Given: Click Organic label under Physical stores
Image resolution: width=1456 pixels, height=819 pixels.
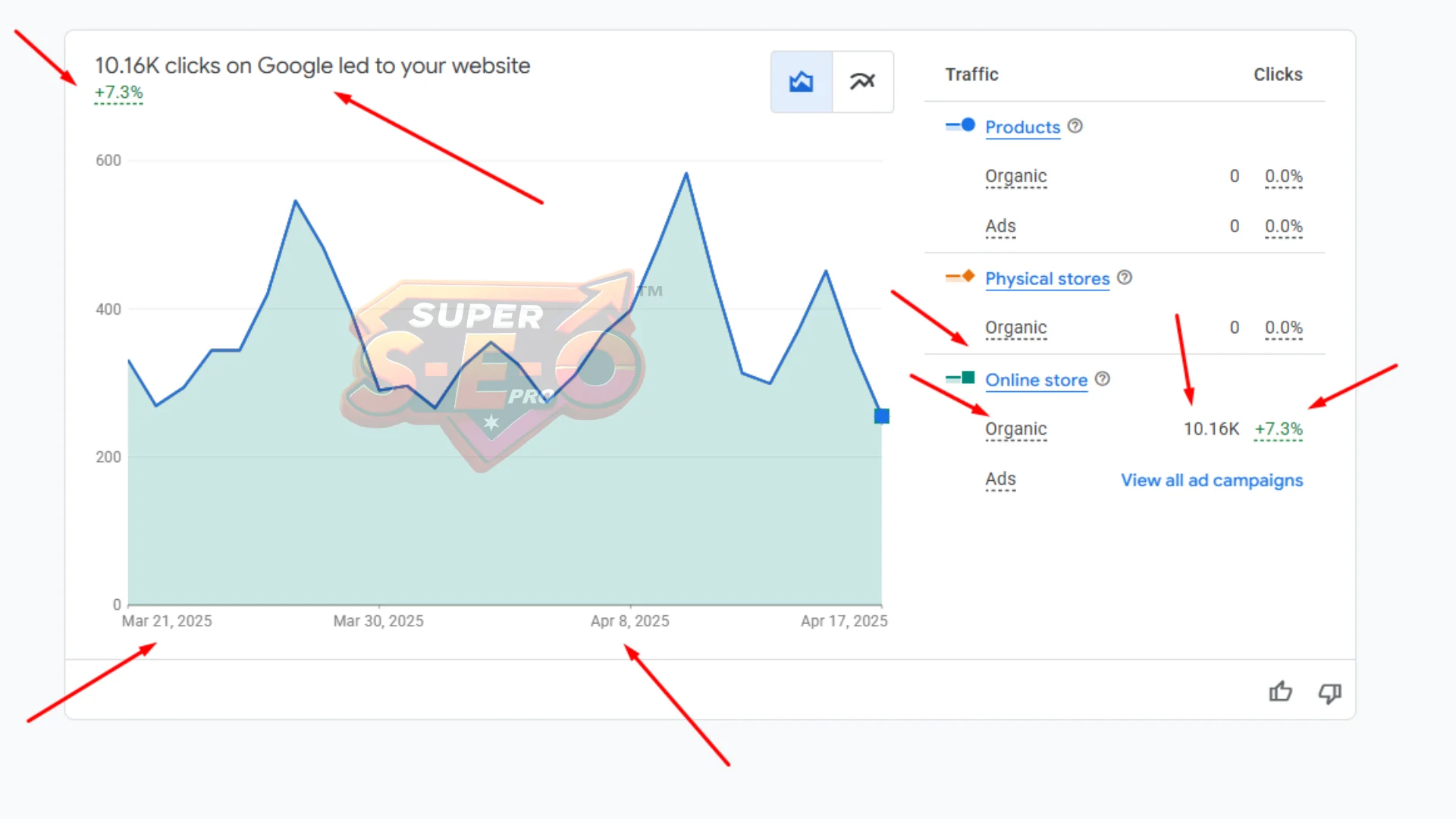Looking at the screenshot, I should pos(1015,328).
